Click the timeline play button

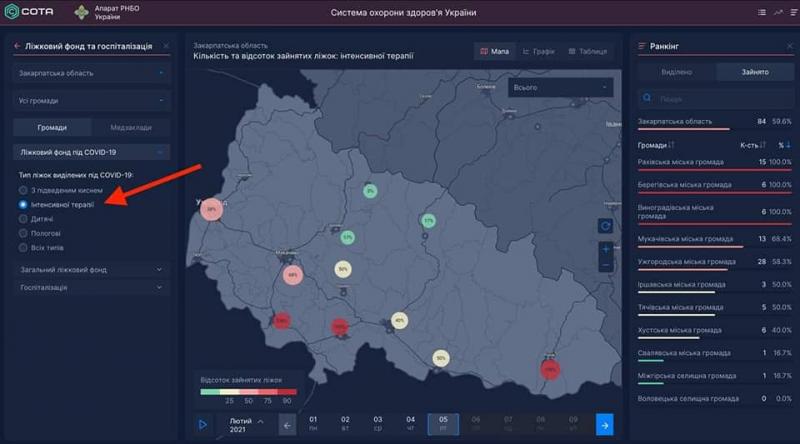[x=203, y=425]
